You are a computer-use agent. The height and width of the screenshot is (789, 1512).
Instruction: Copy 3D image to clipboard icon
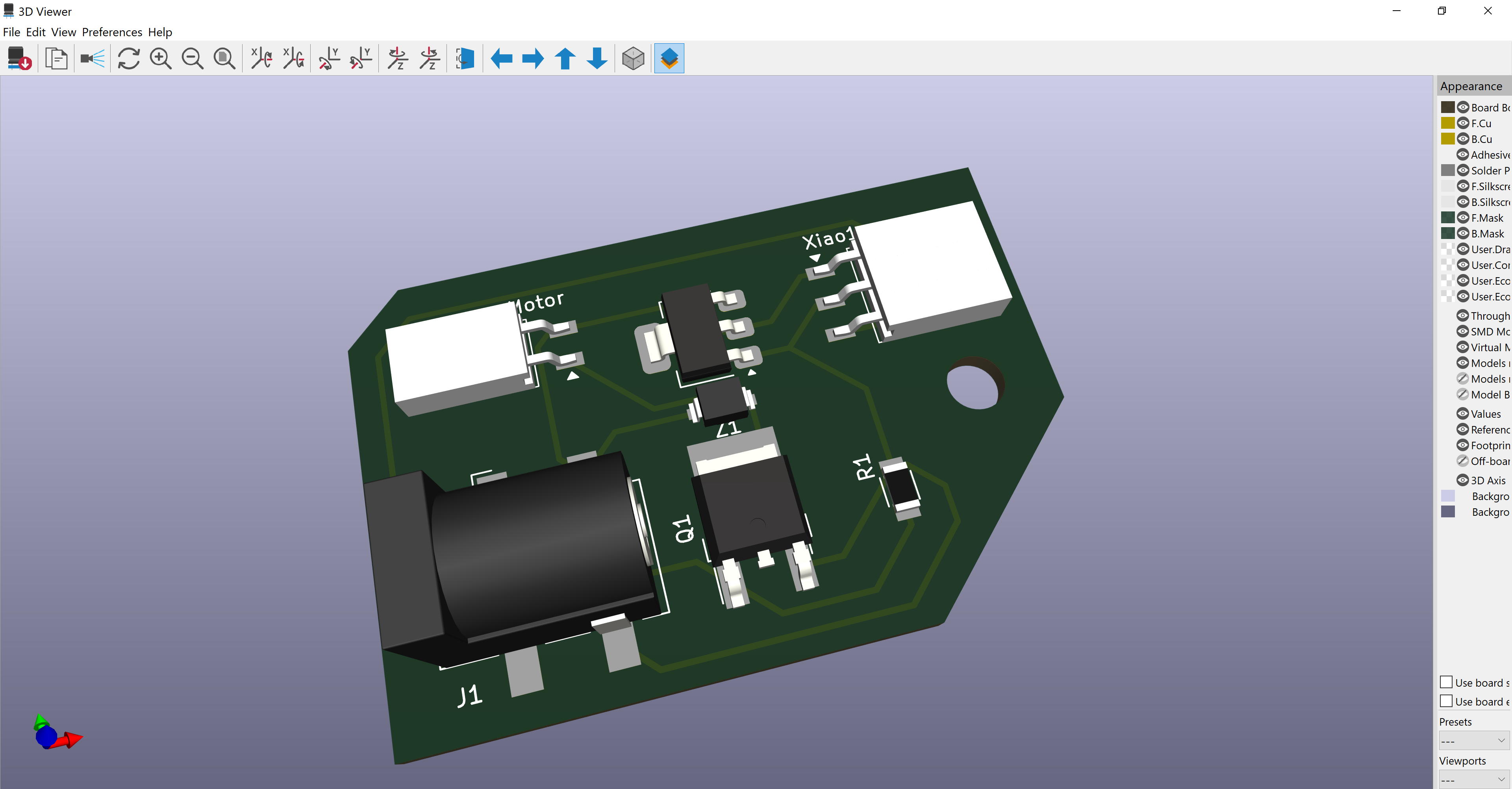coord(56,58)
